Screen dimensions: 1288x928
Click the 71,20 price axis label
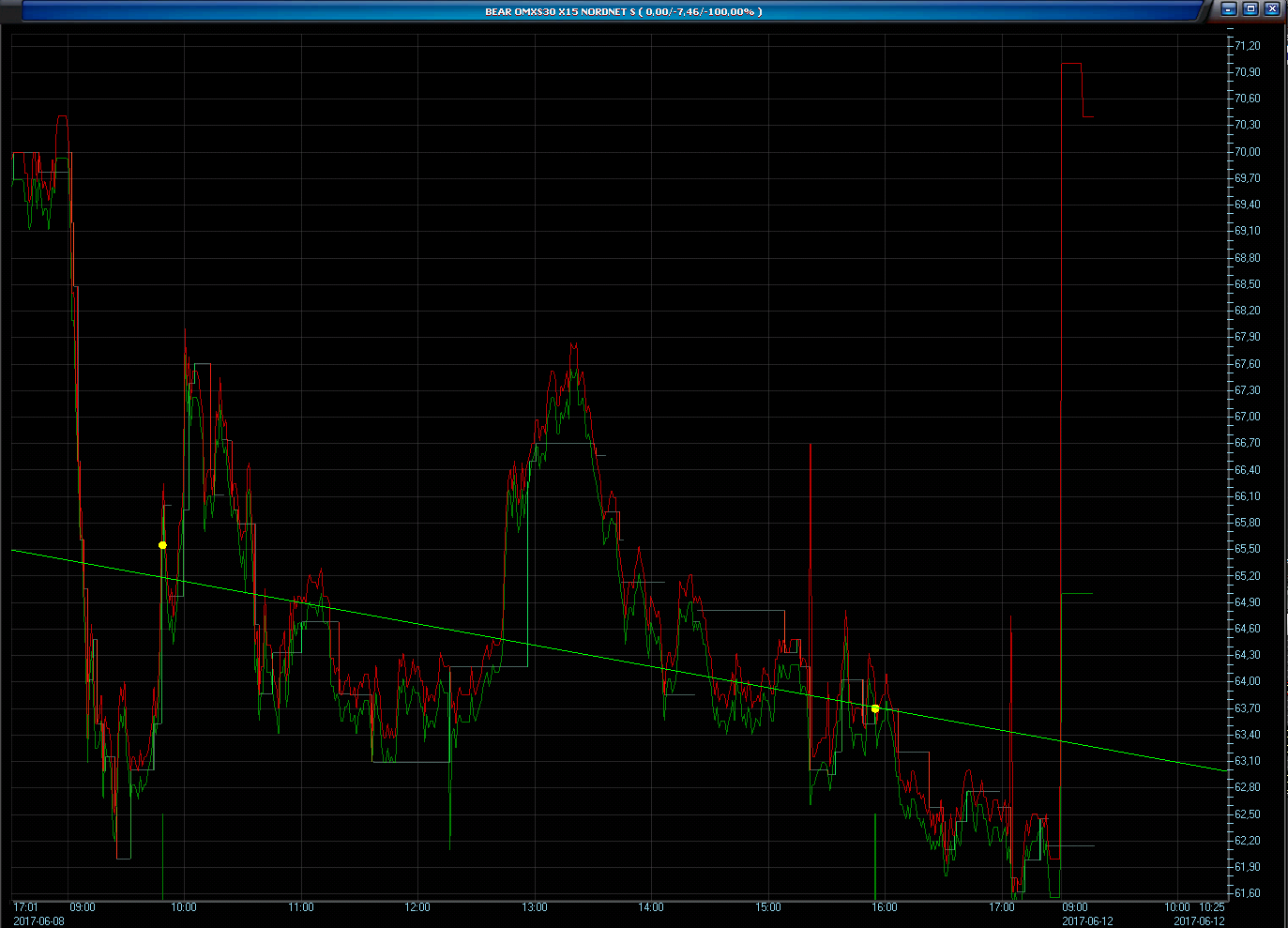click(x=1247, y=46)
